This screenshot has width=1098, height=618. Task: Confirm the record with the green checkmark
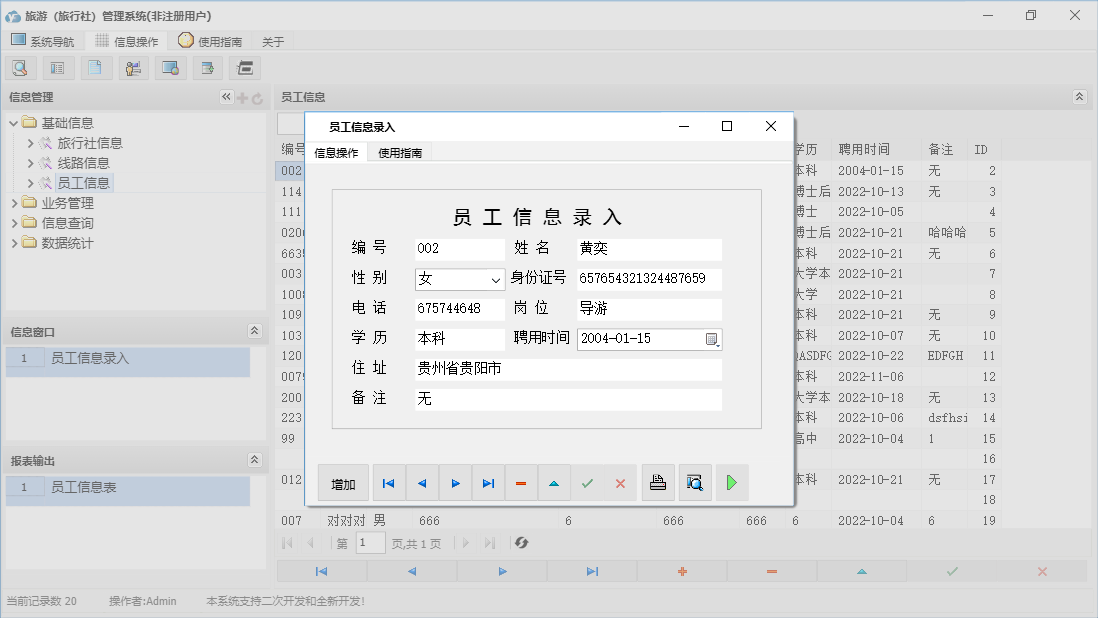[x=587, y=482]
